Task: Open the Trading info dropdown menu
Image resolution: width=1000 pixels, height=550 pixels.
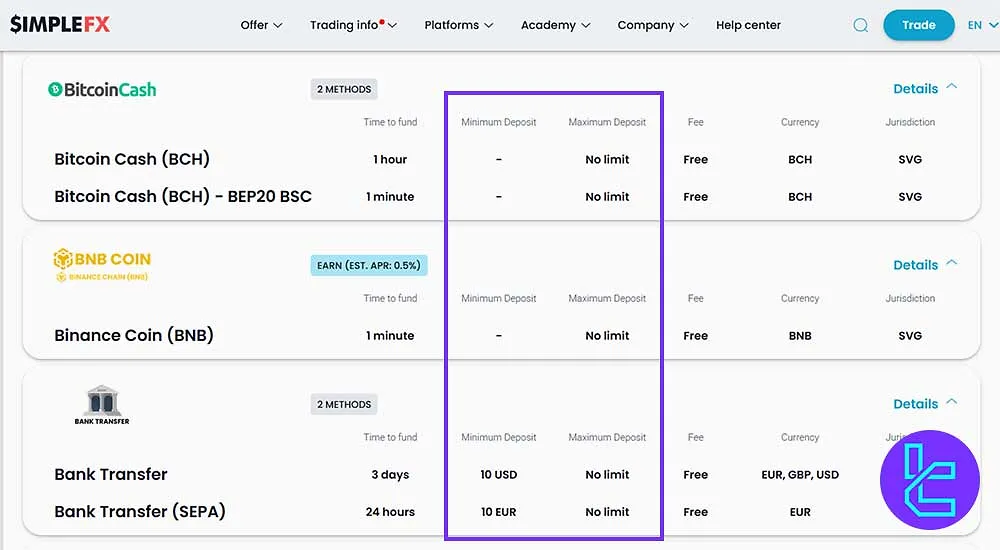Action: [x=353, y=25]
